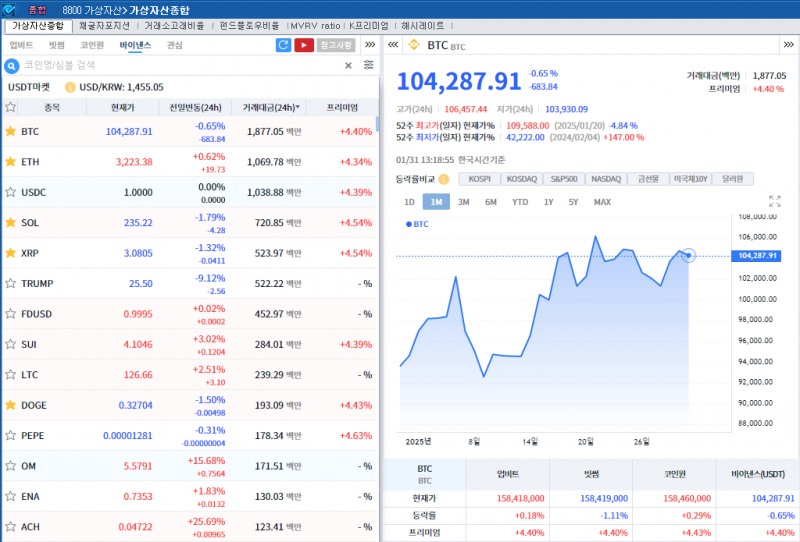The width and height of the screenshot is (800, 542).
Task: Compare with KOSDAQ button
Action: tap(522, 179)
